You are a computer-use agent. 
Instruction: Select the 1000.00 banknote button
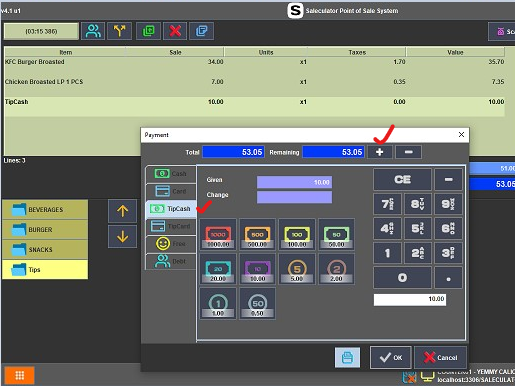click(218, 235)
